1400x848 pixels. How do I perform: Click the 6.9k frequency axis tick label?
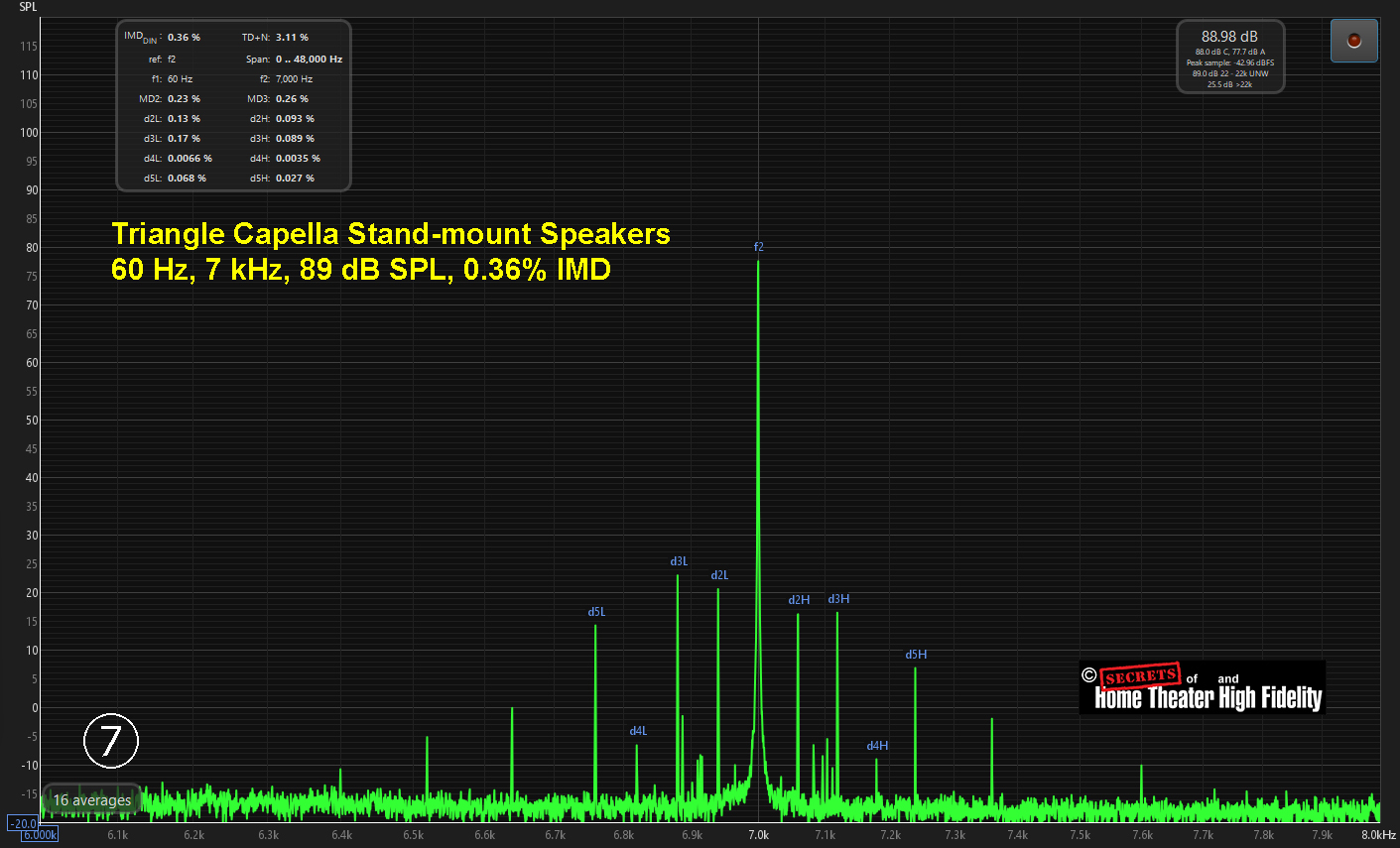tap(692, 835)
